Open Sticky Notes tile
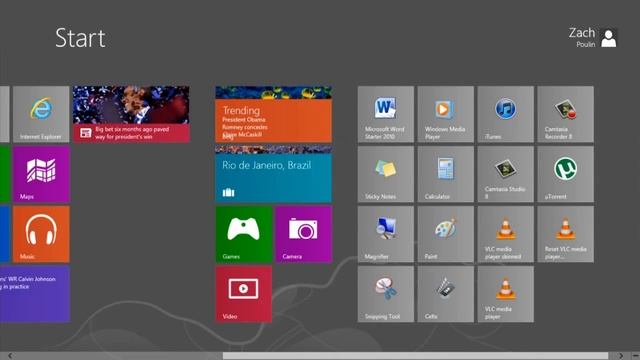The height and width of the screenshot is (360, 640). click(x=386, y=174)
